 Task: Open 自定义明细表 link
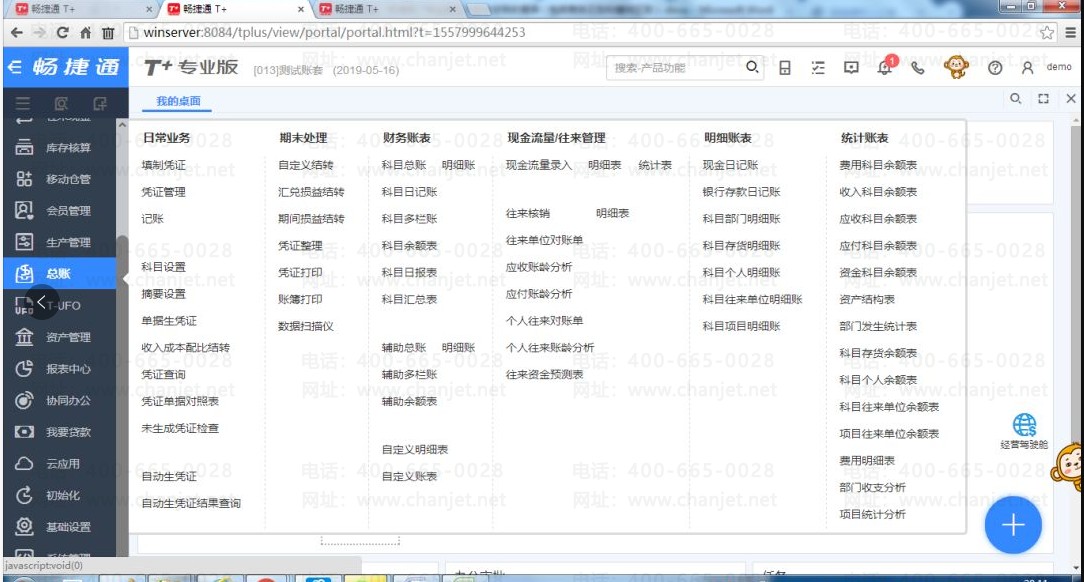(x=415, y=450)
